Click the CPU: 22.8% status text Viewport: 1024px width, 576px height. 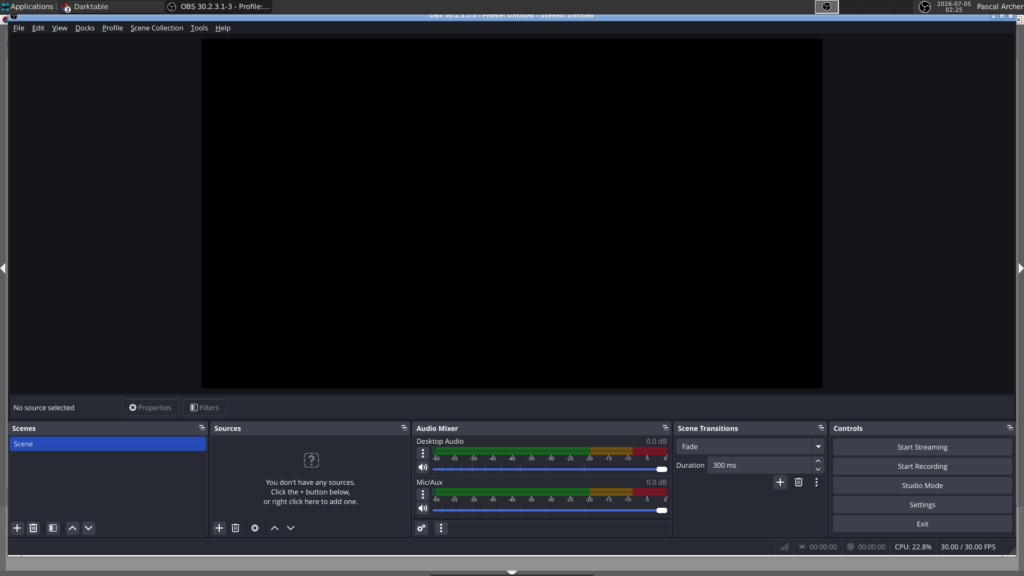click(x=913, y=547)
